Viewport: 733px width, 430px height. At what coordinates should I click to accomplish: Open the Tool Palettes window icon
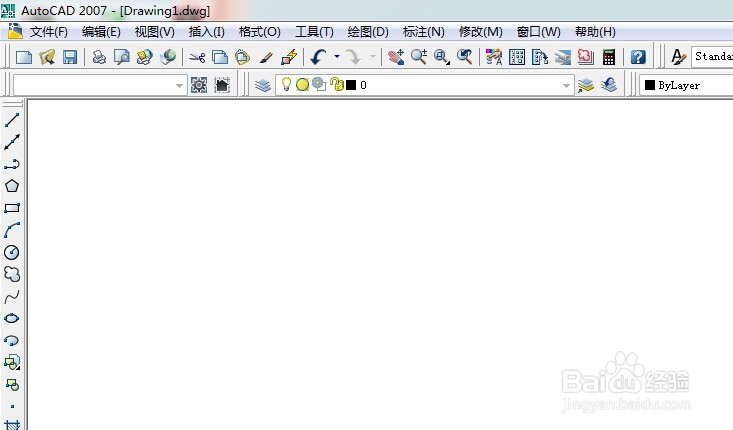(x=539, y=57)
